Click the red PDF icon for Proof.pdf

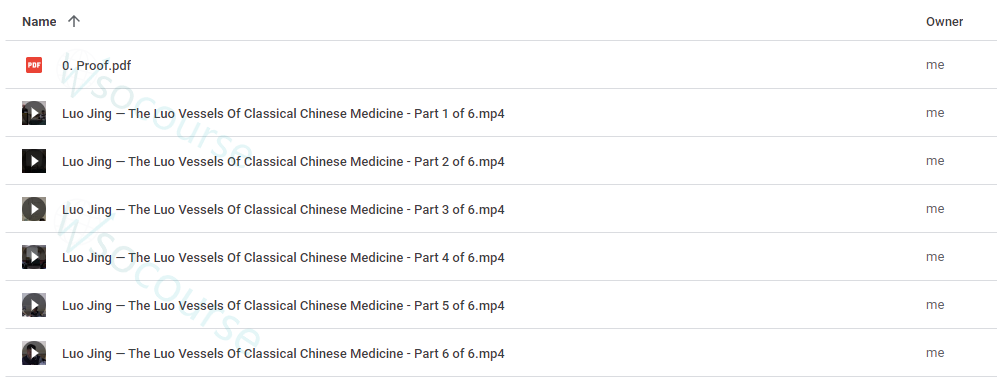34,65
